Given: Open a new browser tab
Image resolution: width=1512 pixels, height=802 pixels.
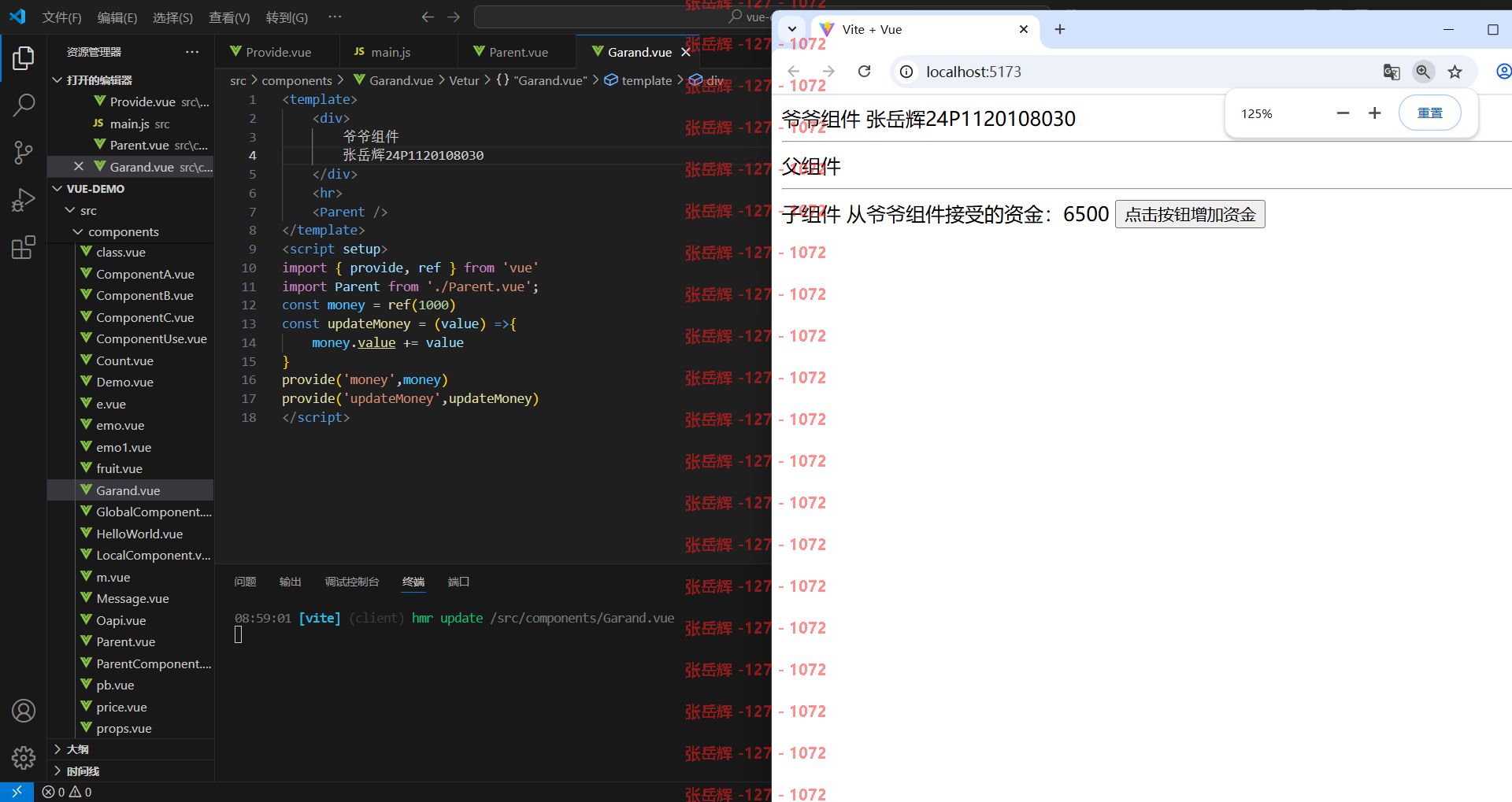Looking at the screenshot, I should [x=1060, y=29].
